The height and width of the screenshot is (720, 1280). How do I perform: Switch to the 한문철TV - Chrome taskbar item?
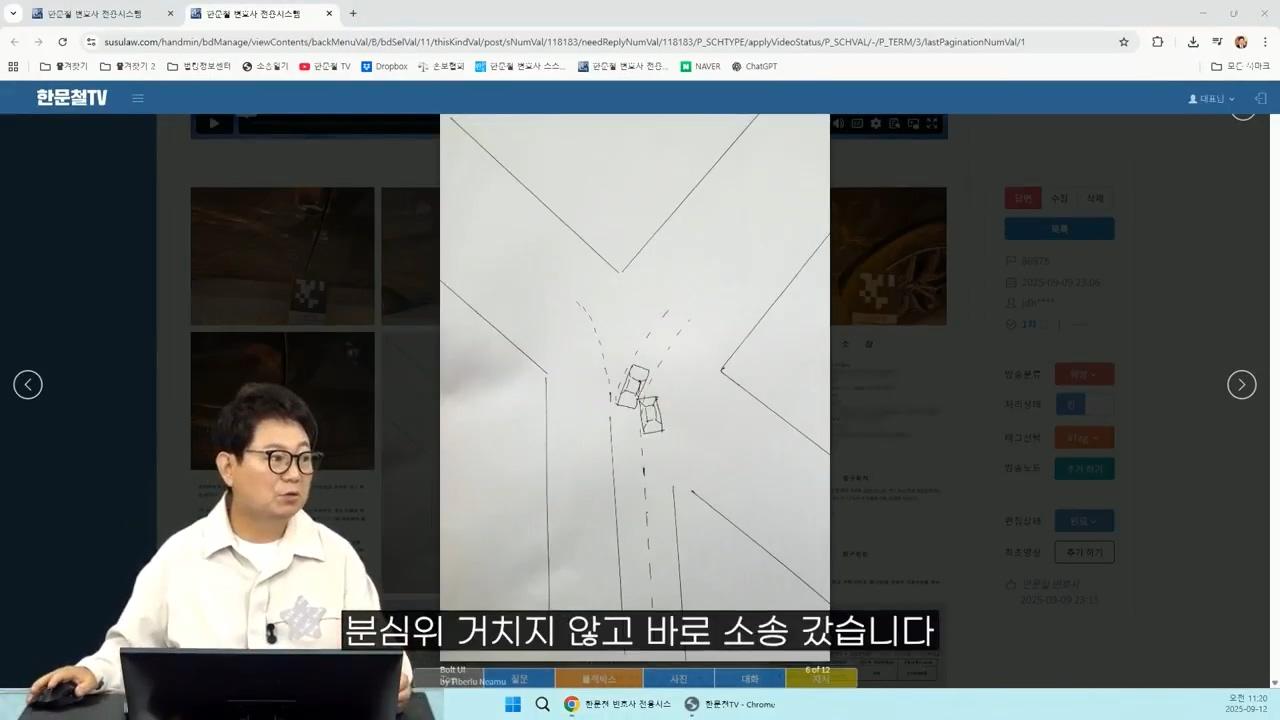coord(730,704)
